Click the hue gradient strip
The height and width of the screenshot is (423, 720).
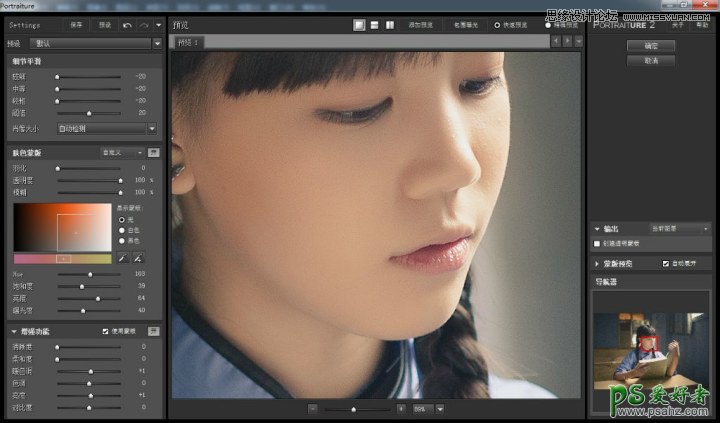click(61, 258)
